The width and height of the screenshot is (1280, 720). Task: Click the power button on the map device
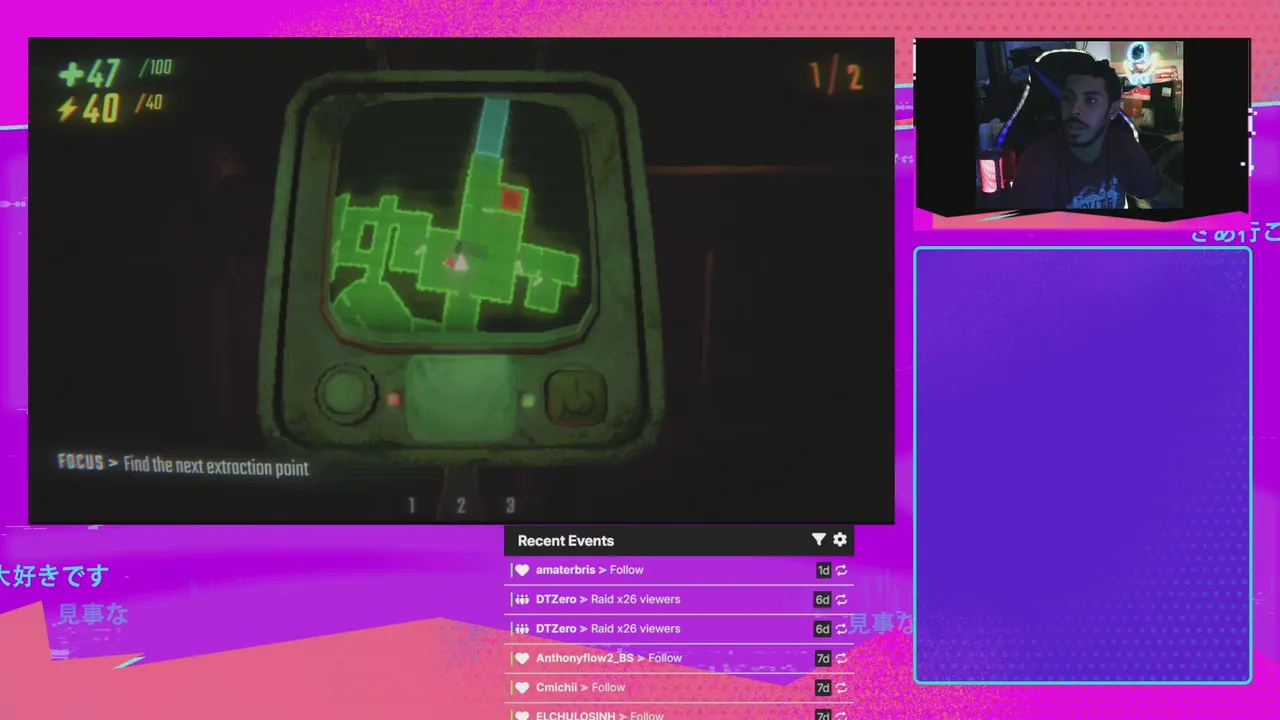click(x=578, y=399)
